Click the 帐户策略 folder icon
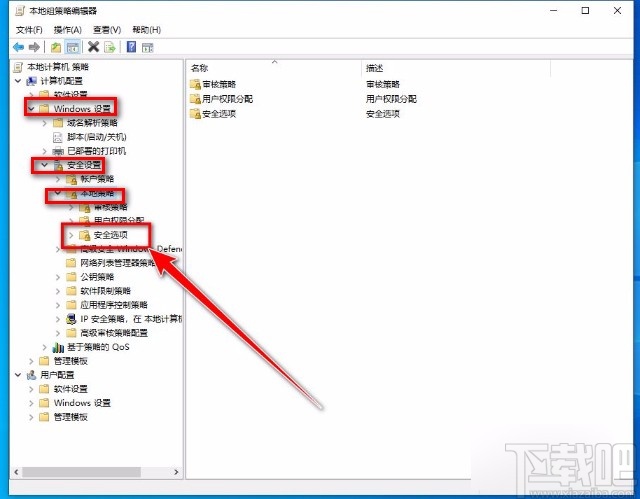Image resolution: width=640 pixels, height=499 pixels. point(71,179)
